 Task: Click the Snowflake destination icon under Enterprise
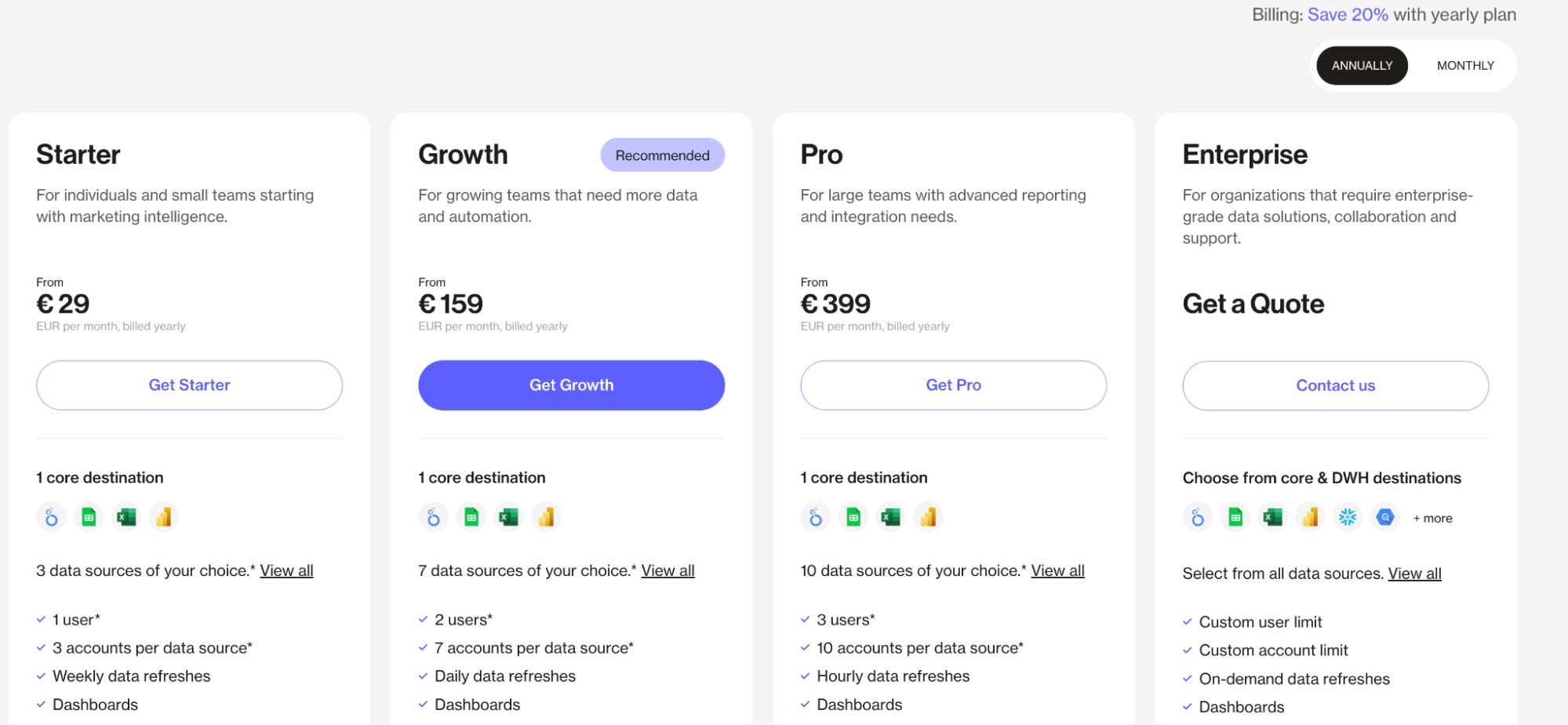[1348, 517]
